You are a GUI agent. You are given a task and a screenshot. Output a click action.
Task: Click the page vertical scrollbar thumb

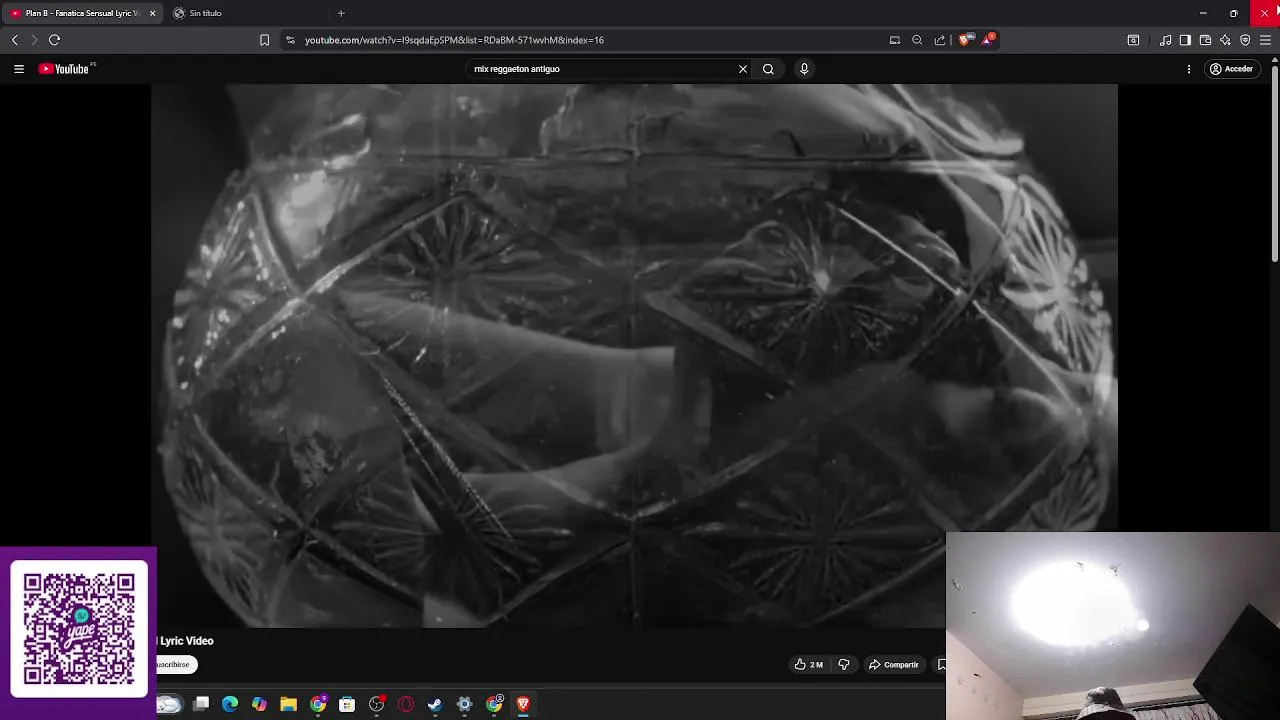(1274, 165)
